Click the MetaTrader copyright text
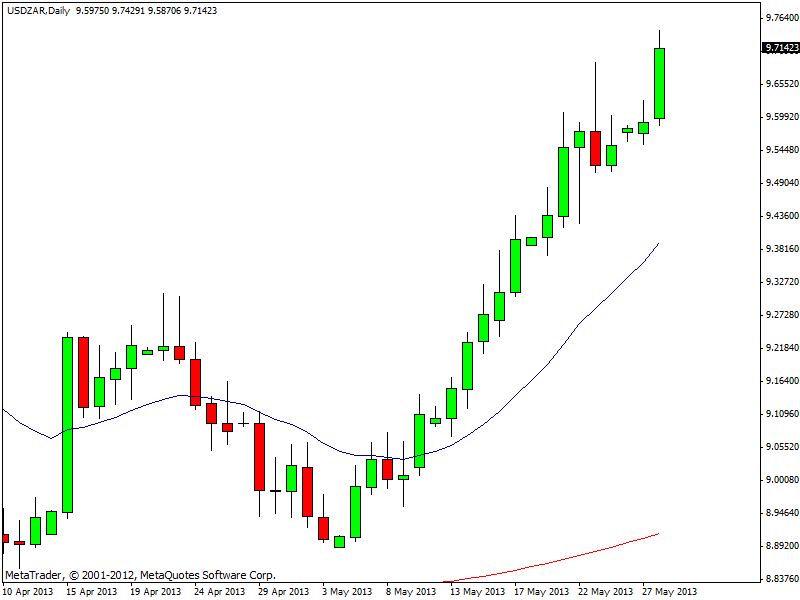This screenshot has height=600, width=800. click(140, 575)
